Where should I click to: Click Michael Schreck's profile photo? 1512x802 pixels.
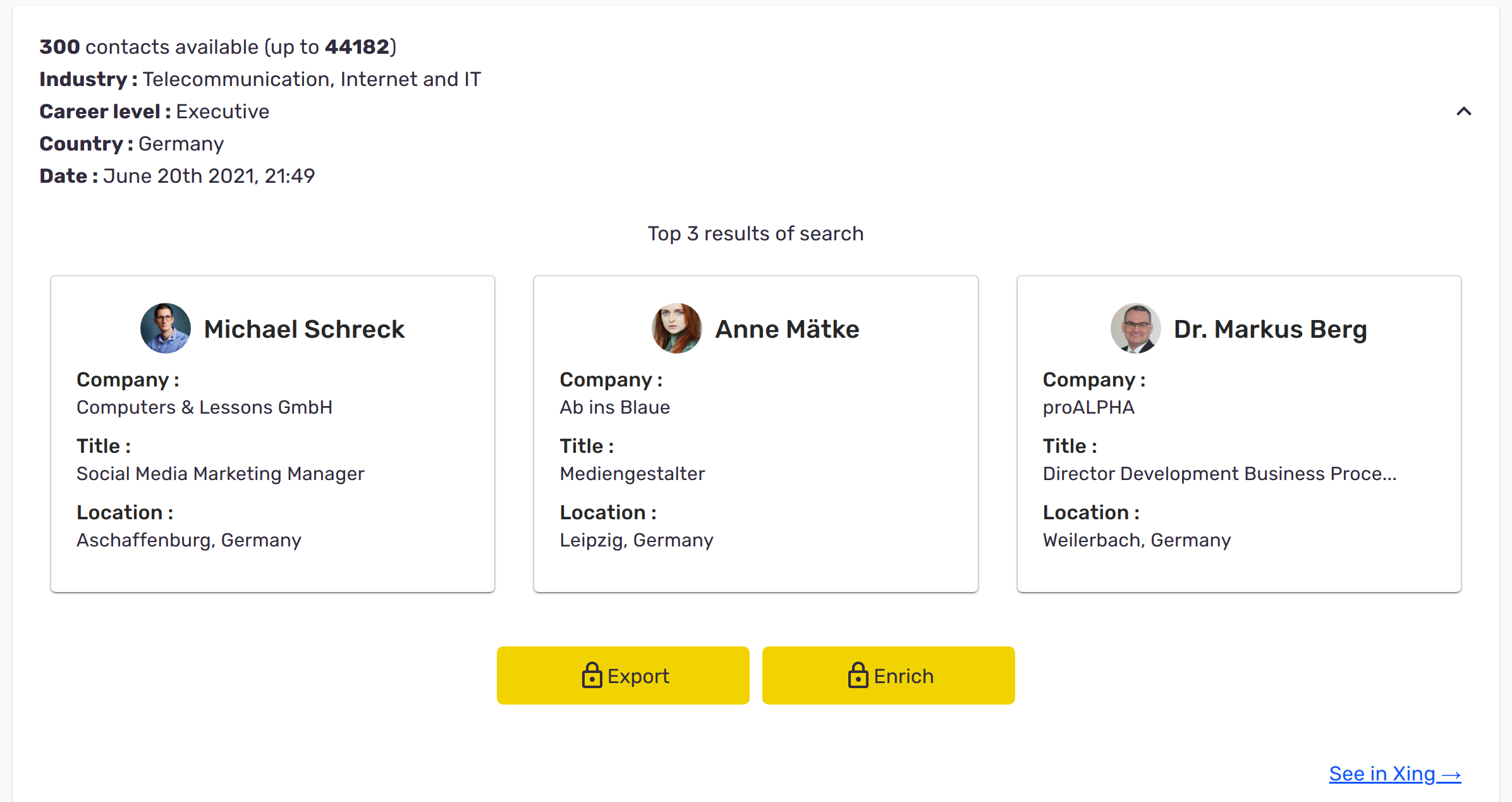[x=166, y=328]
